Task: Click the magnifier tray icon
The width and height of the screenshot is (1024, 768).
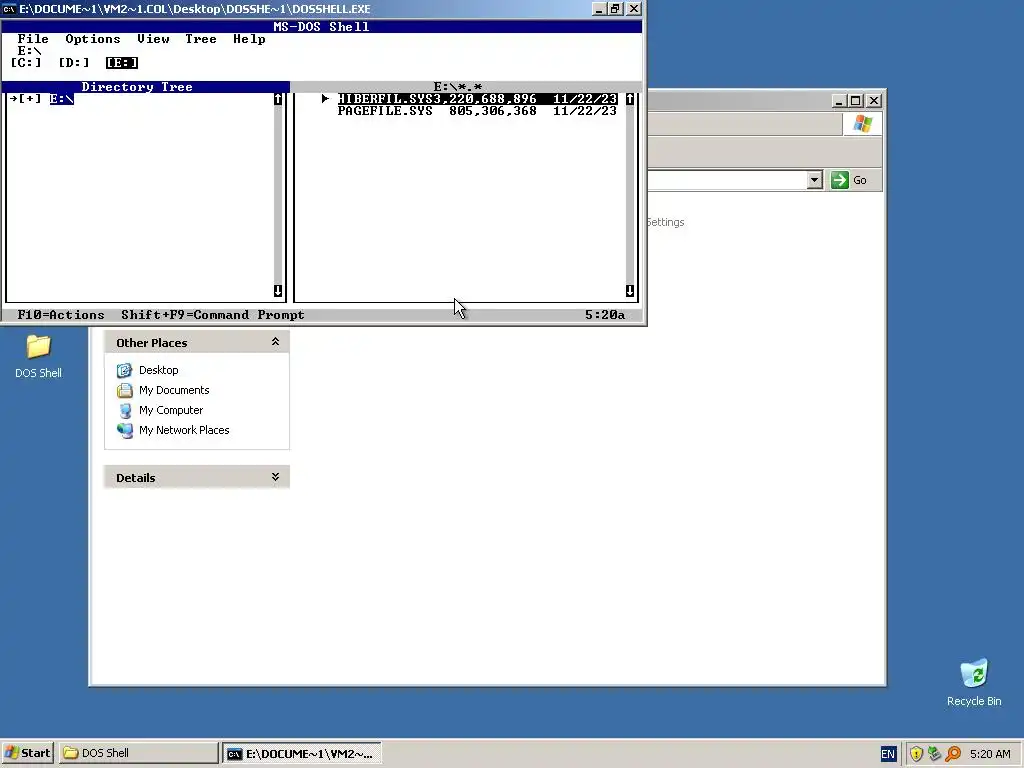Action: pyautogui.click(x=953, y=754)
